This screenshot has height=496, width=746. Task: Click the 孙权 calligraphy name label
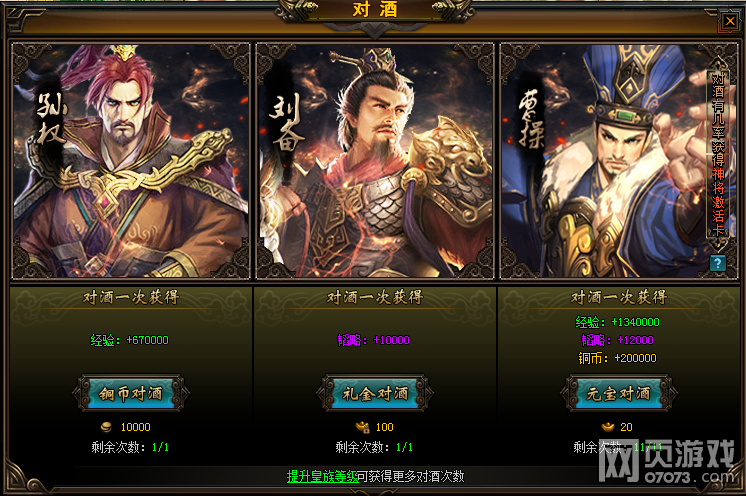(51, 119)
